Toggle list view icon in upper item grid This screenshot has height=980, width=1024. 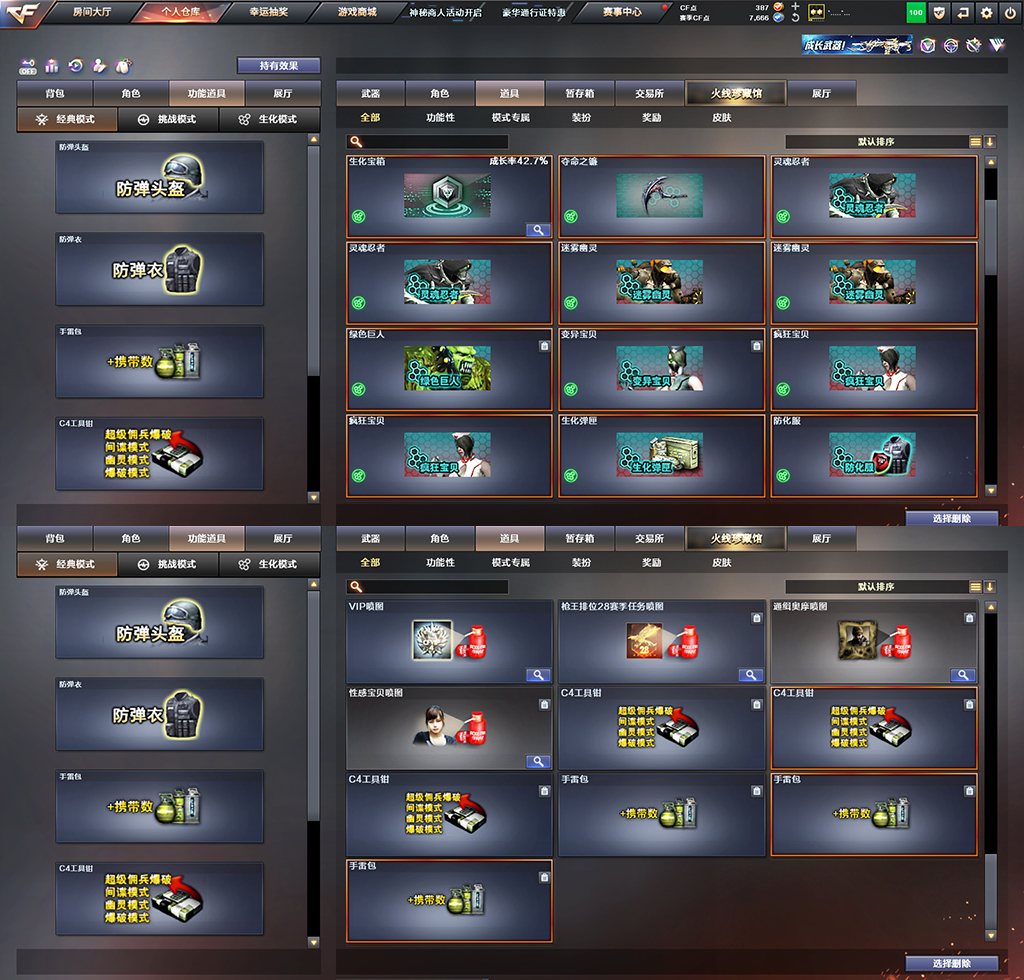(x=976, y=142)
